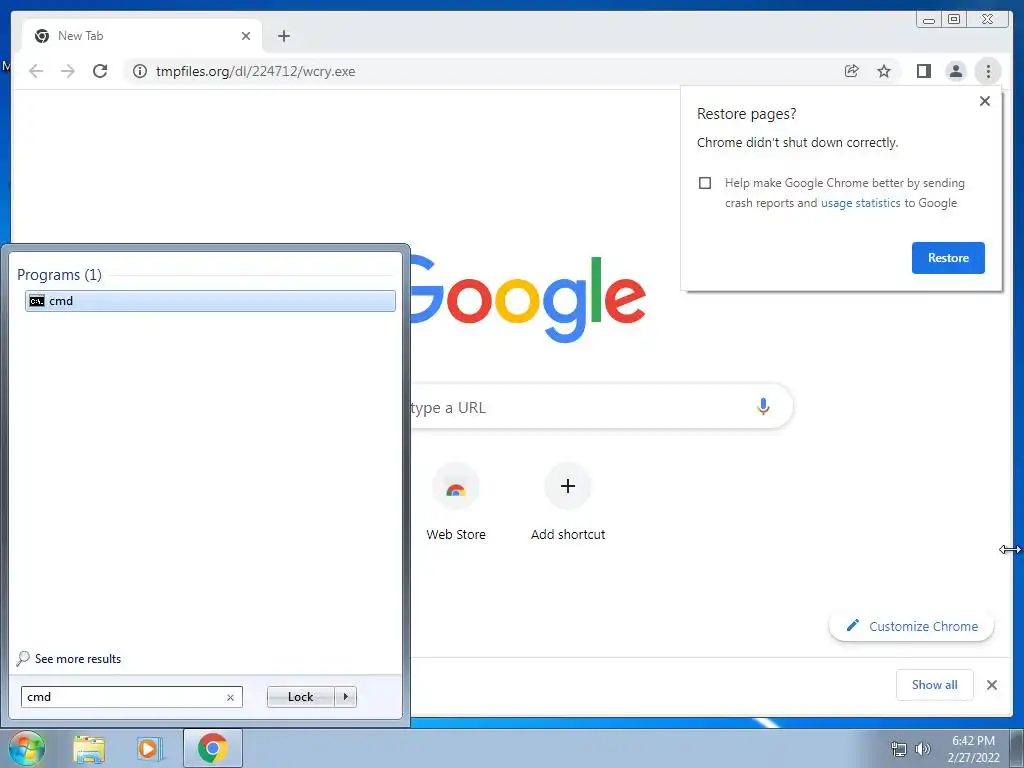This screenshot has height=768, width=1024.
Task: Open the usage statistics link
Action: (860, 203)
